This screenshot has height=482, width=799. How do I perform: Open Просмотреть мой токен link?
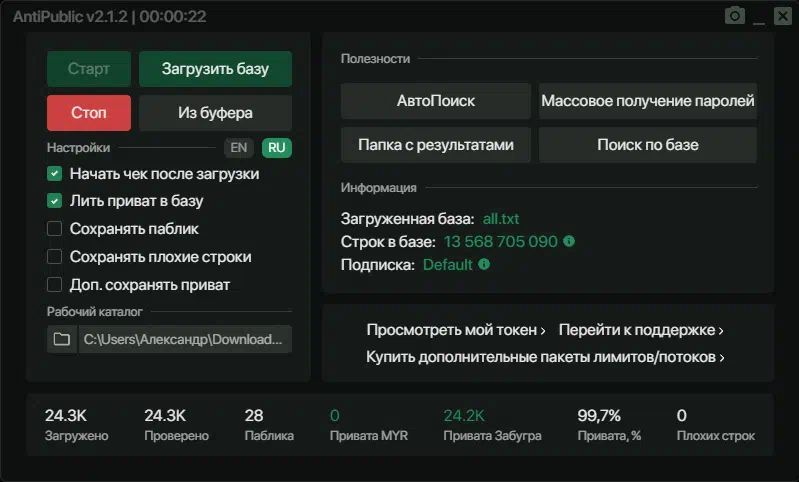[x=456, y=330]
